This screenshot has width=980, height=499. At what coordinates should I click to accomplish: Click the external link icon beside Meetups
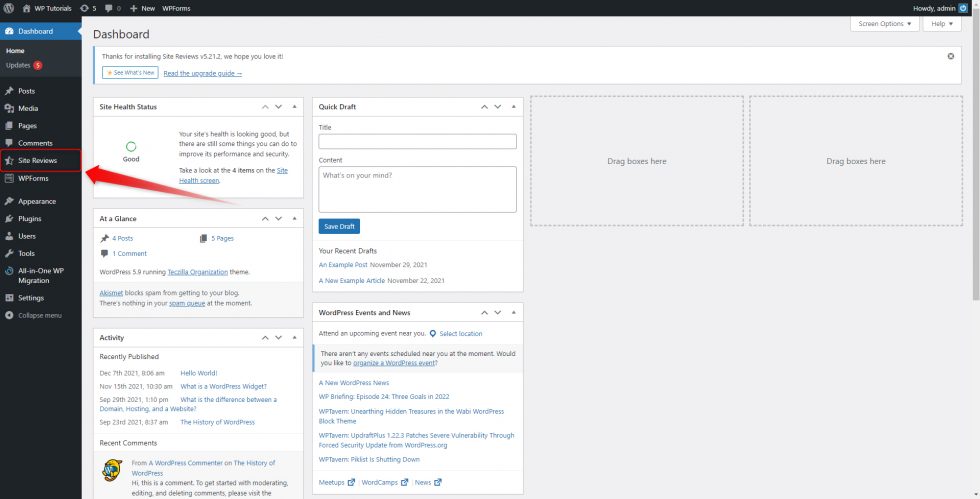pyautogui.click(x=351, y=482)
